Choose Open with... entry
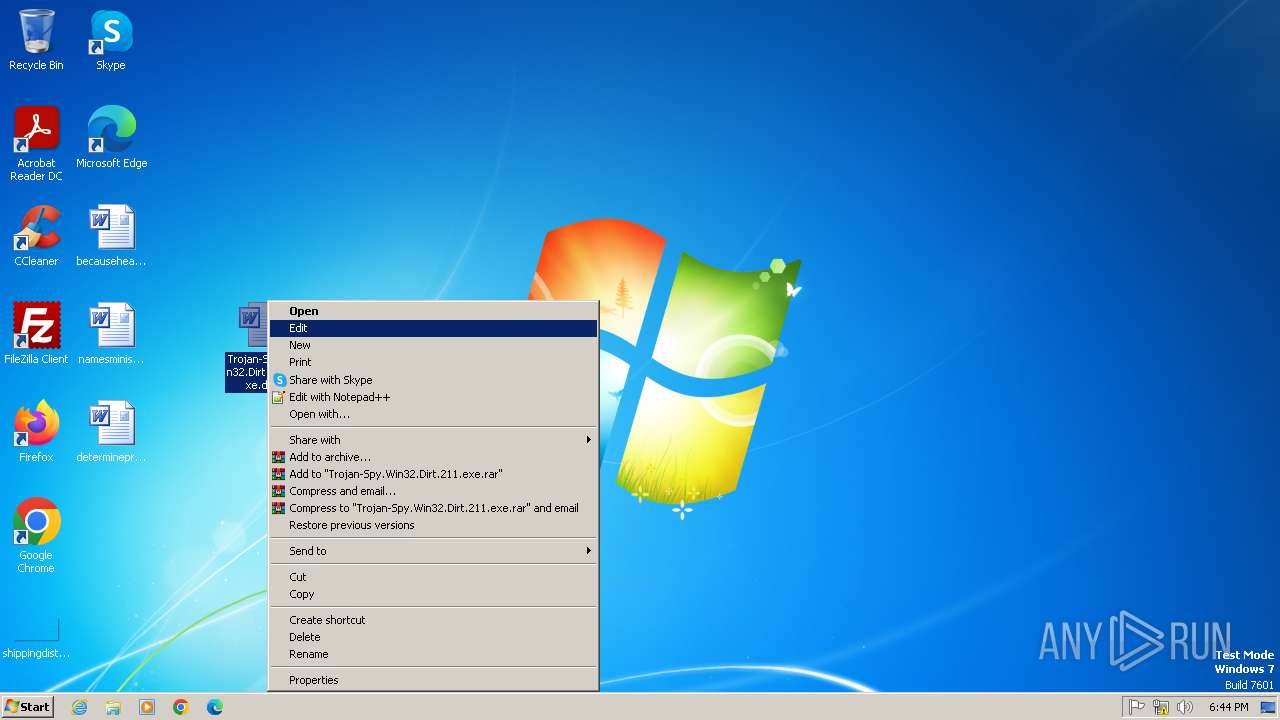Viewport: 1280px width, 720px height. click(x=433, y=414)
